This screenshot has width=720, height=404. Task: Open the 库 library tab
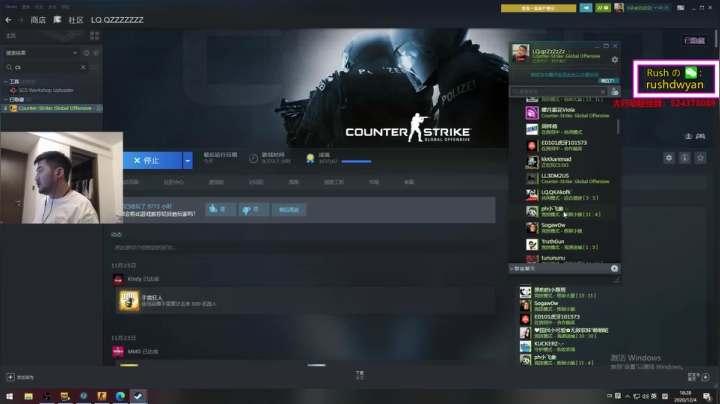57,20
